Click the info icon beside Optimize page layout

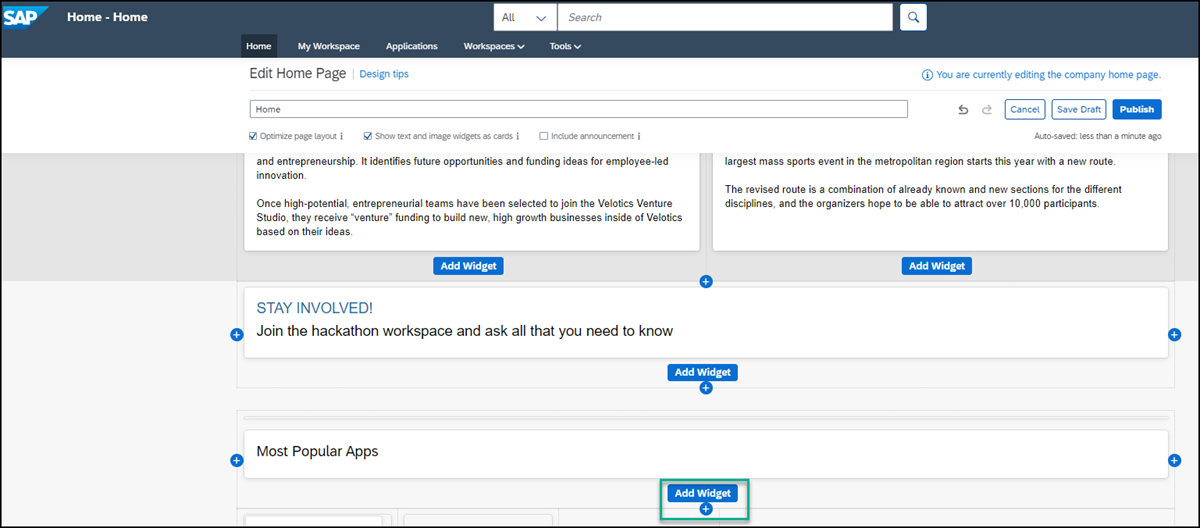click(x=341, y=136)
